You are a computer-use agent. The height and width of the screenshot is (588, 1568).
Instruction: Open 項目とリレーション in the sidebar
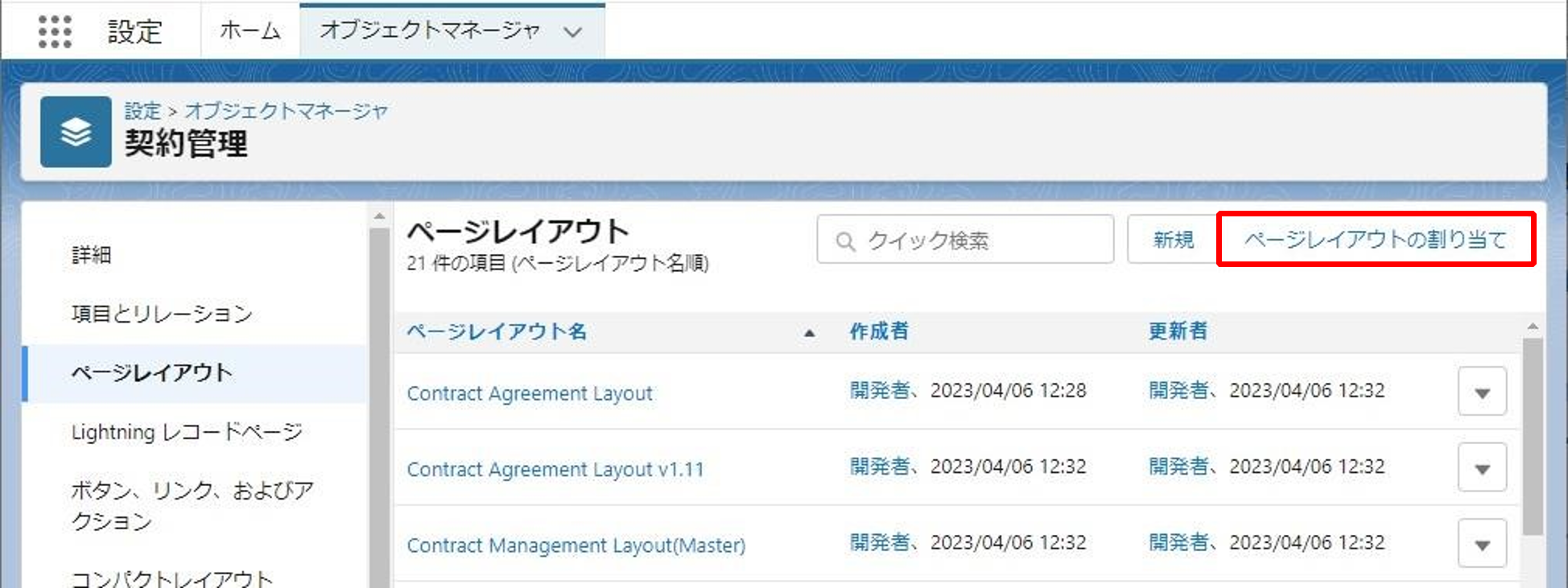tap(162, 314)
